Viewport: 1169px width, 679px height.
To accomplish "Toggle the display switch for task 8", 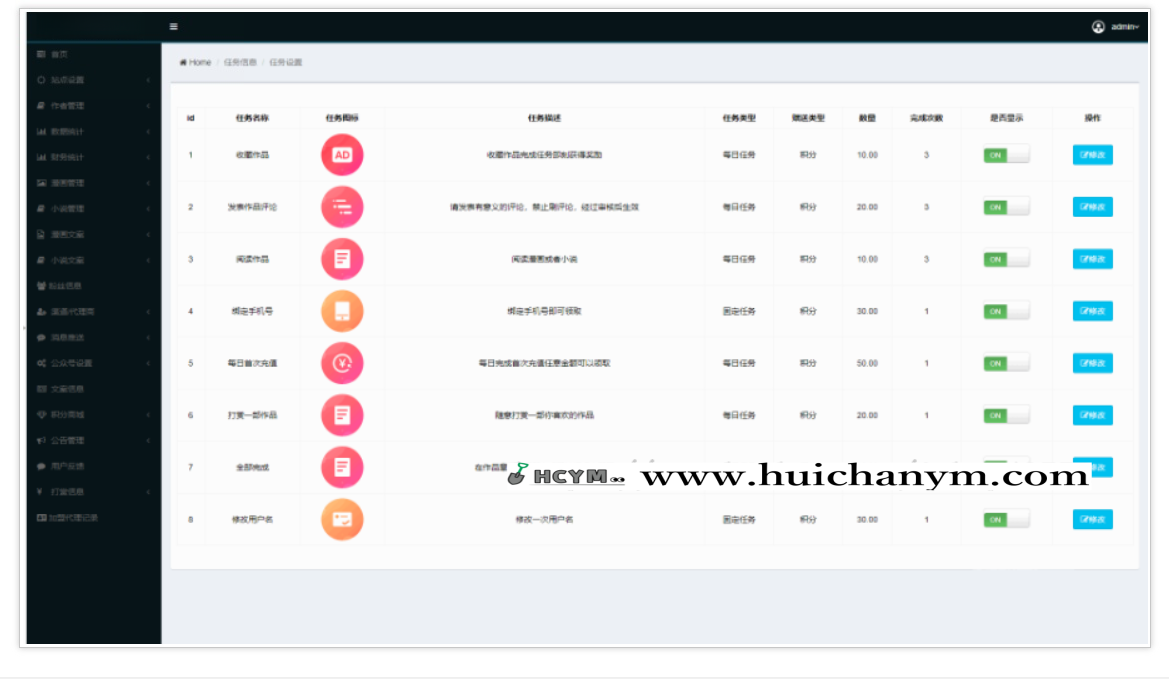I will coord(1005,519).
